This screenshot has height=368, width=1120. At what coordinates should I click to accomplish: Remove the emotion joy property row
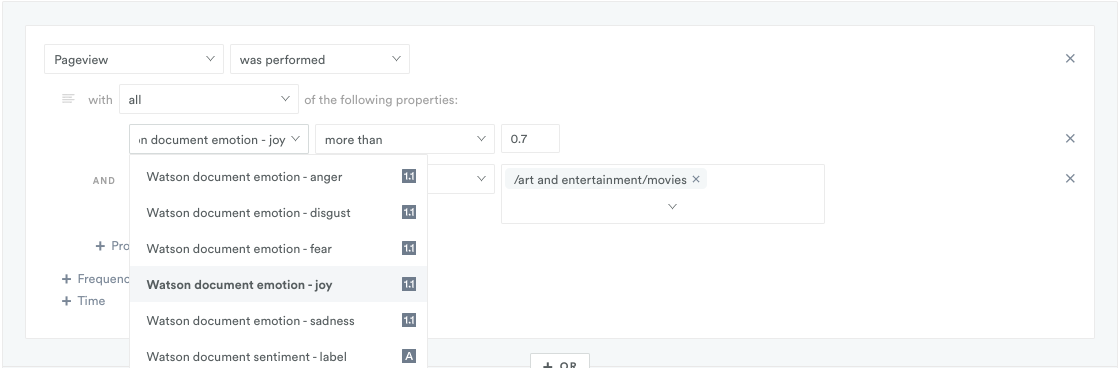(1070, 139)
